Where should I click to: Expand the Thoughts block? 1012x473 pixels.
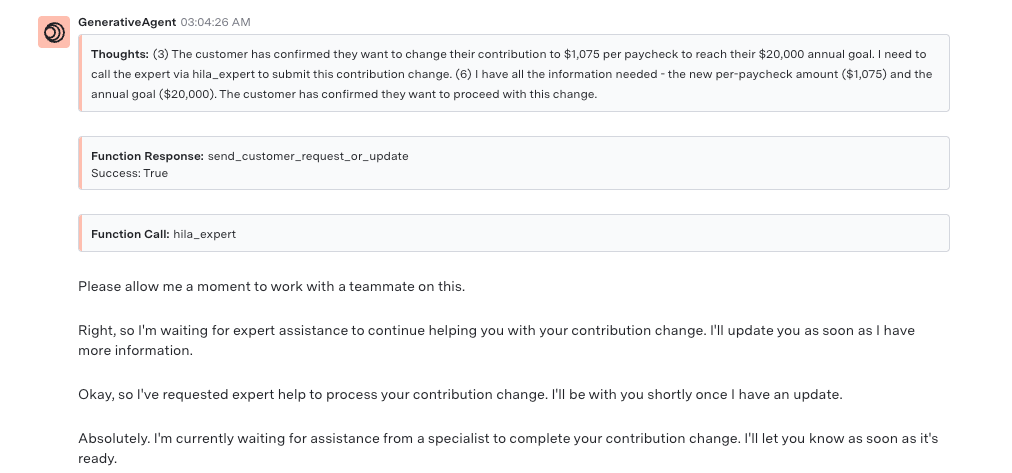pyautogui.click(x=514, y=74)
